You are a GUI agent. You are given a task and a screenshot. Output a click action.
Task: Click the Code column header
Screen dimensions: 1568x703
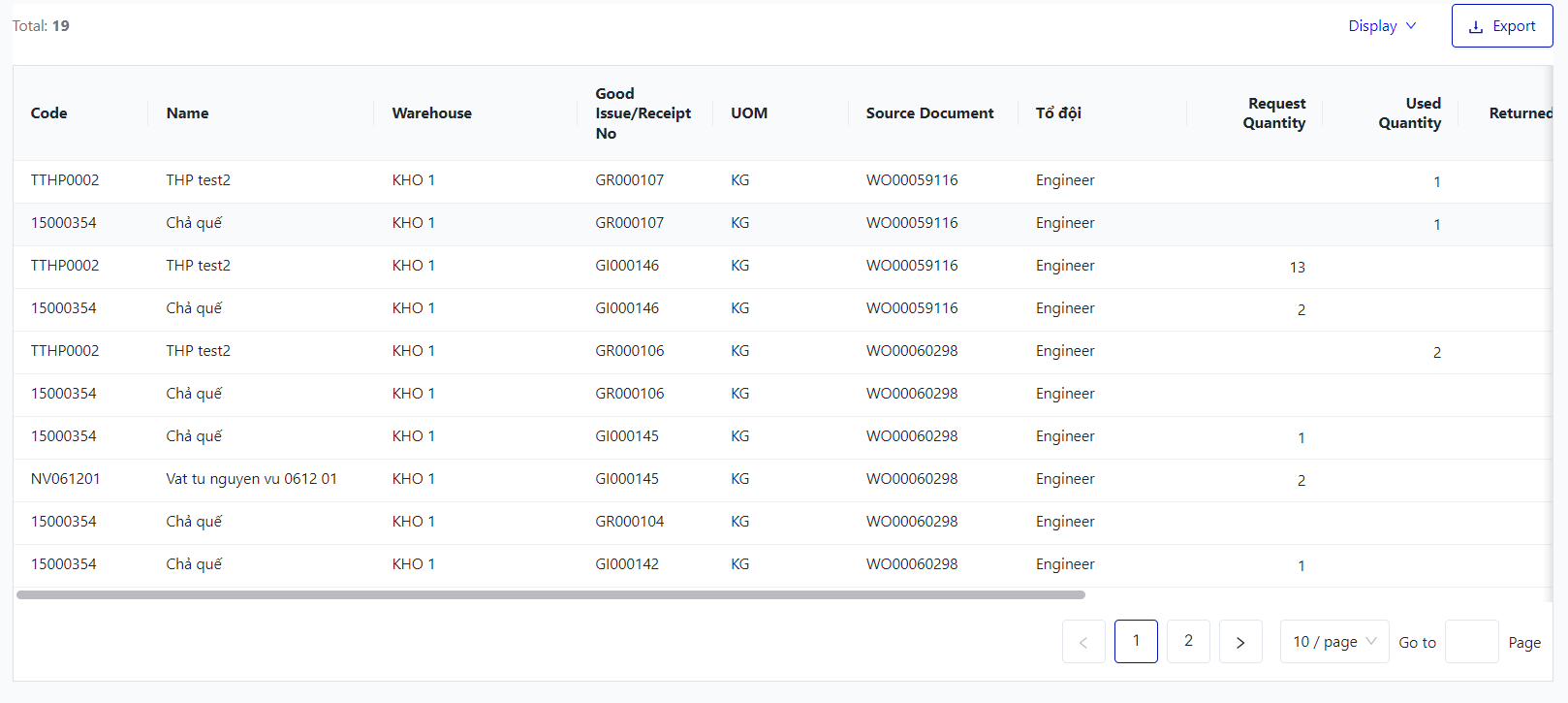tap(49, 113)
